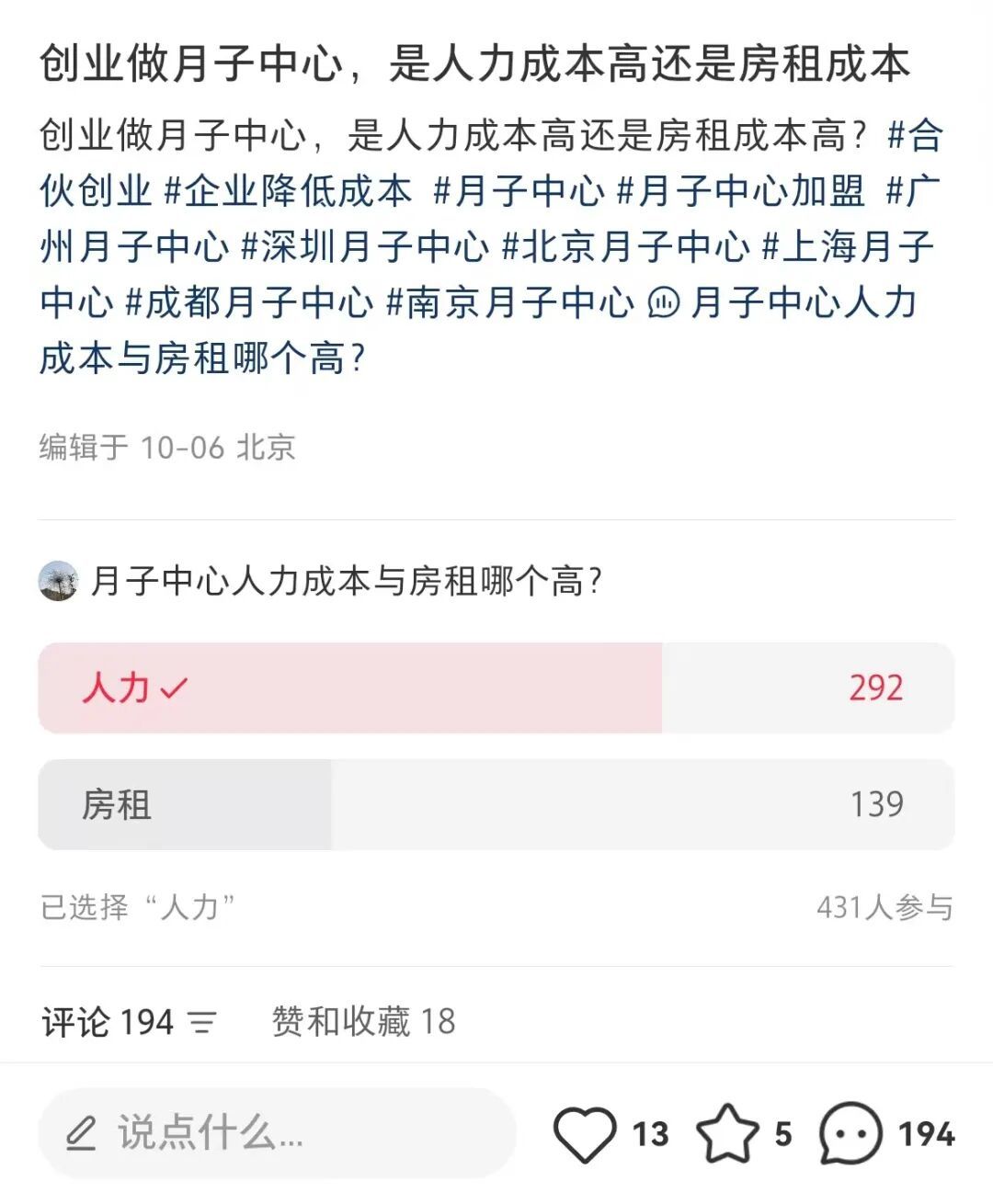Open the comment sort filter icon
This screenshot has height=1204, width=993.
(202, 1022)
